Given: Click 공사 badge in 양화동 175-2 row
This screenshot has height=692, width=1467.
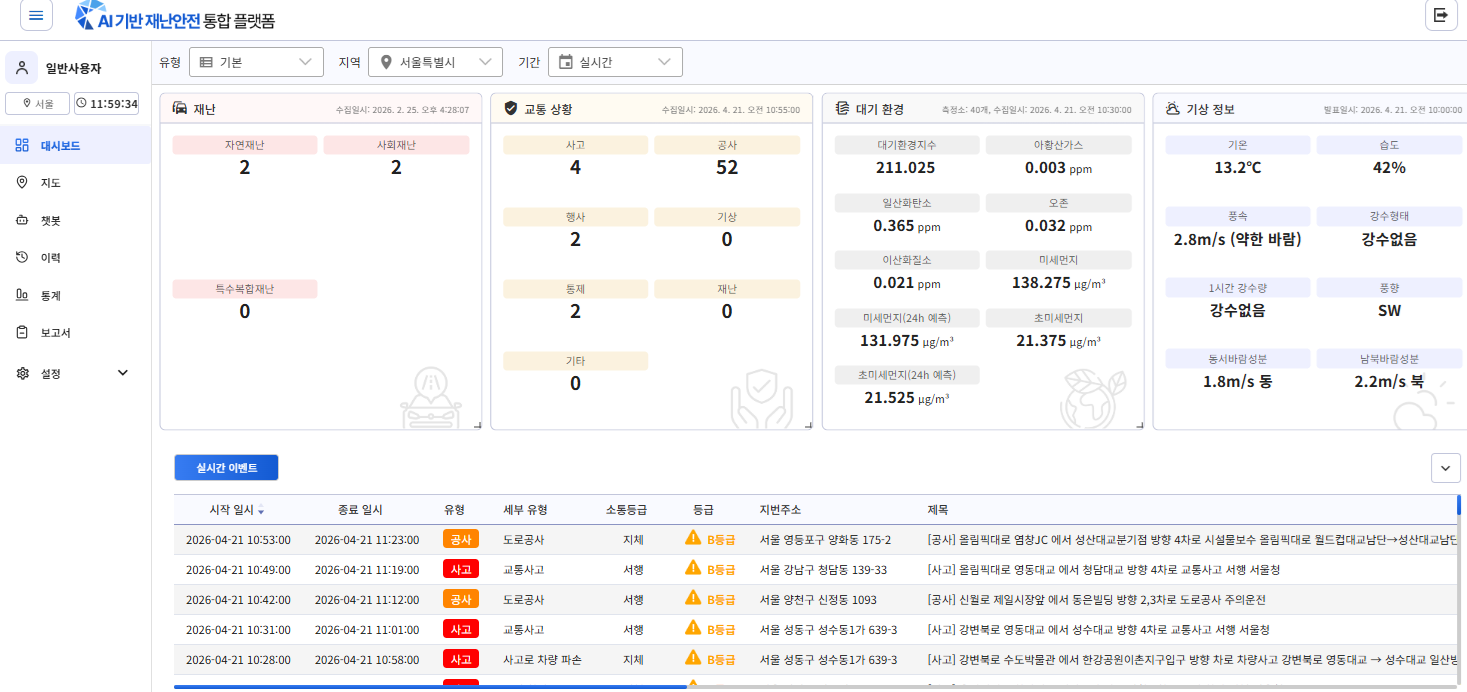Looking at the screenshot, I should (461, 539).
